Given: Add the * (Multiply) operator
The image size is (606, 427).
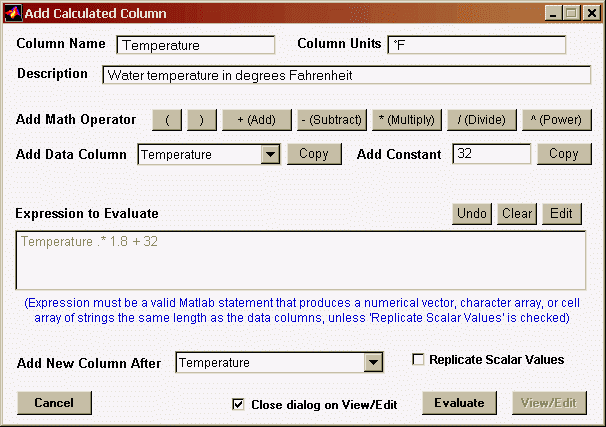Looking at the screenshot, I should point(405,120).
